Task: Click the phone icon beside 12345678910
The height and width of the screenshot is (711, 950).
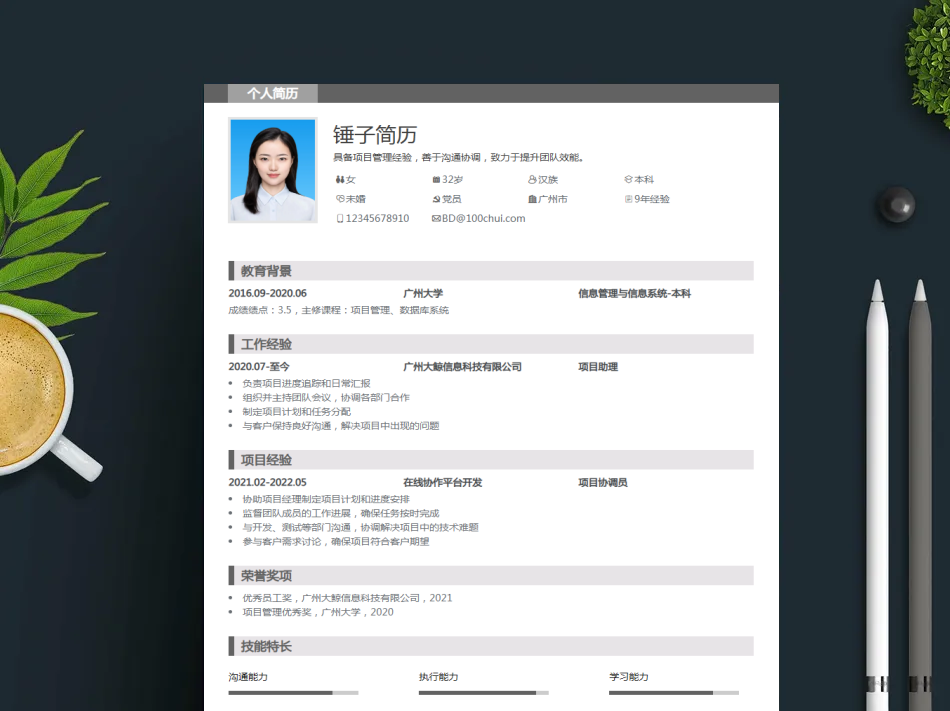Action: pos(340,218)
